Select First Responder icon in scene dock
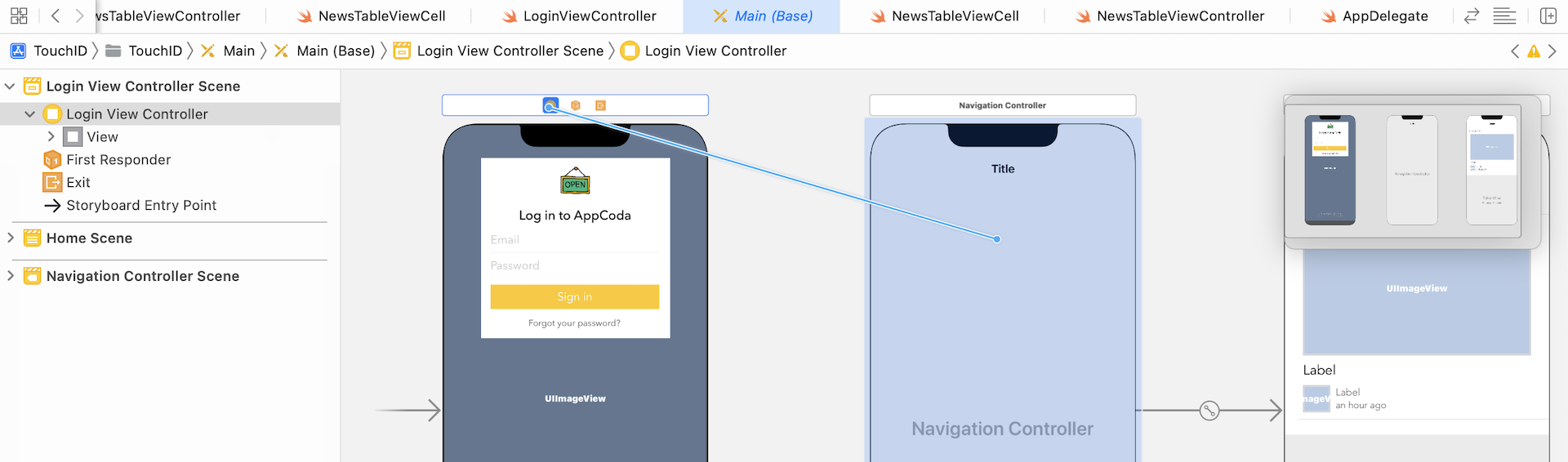This screenshot has height=462, width=1568. (576, 105)
